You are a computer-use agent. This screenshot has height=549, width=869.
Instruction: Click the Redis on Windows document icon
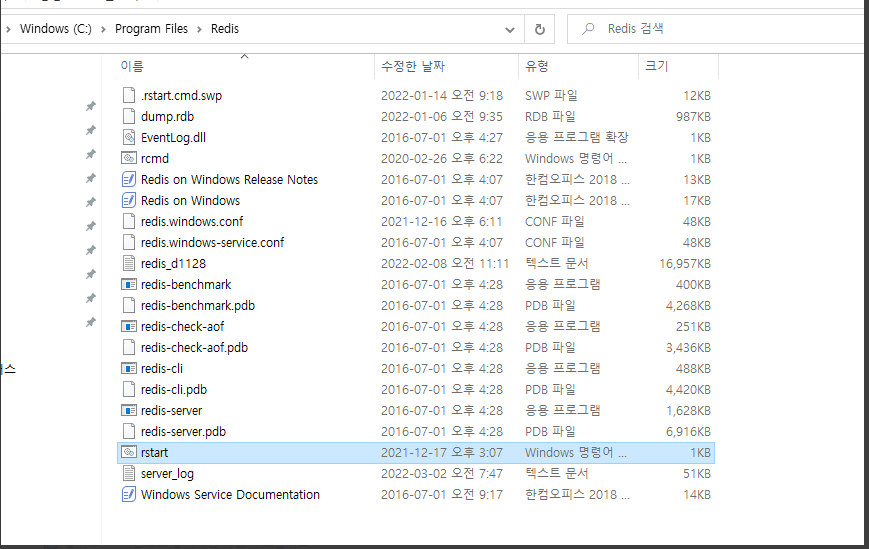(129, 201)
